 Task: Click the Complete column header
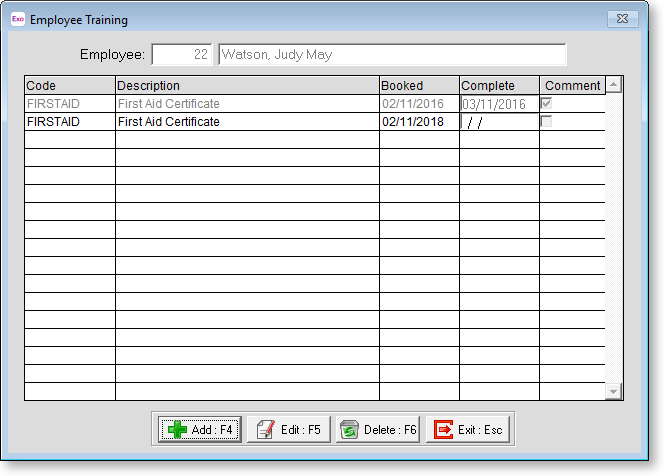(499, 86)
